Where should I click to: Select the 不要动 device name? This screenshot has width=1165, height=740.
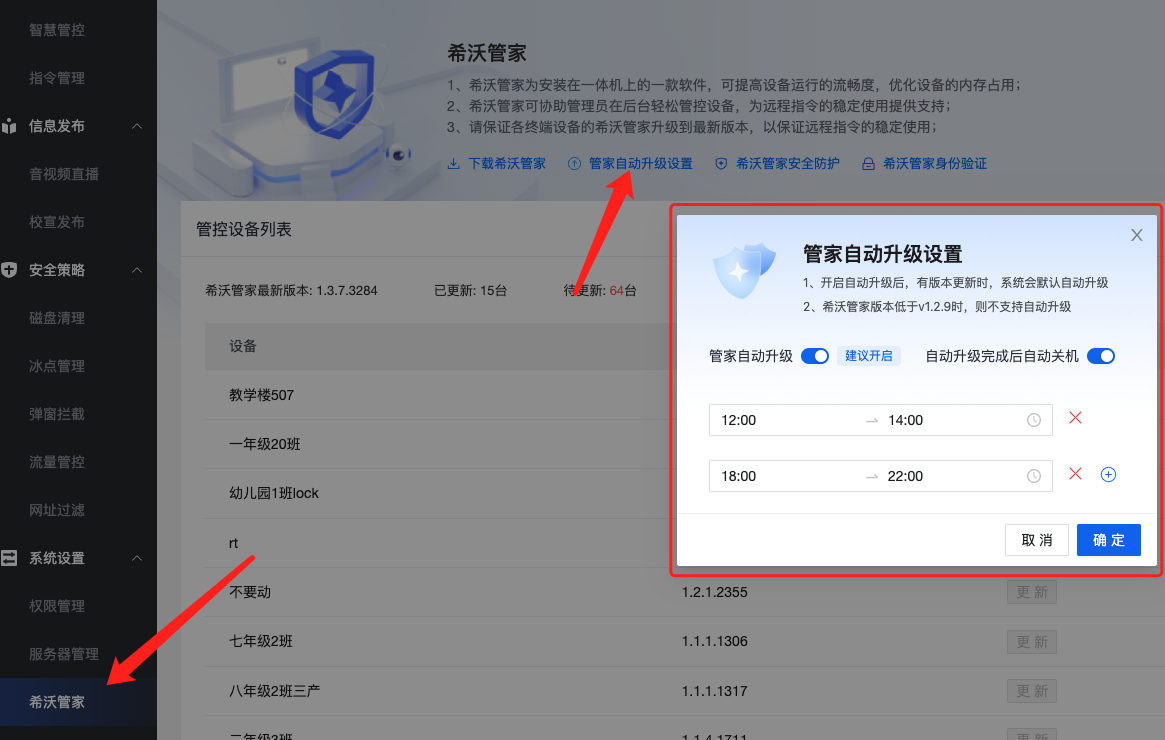pos(250,592)
